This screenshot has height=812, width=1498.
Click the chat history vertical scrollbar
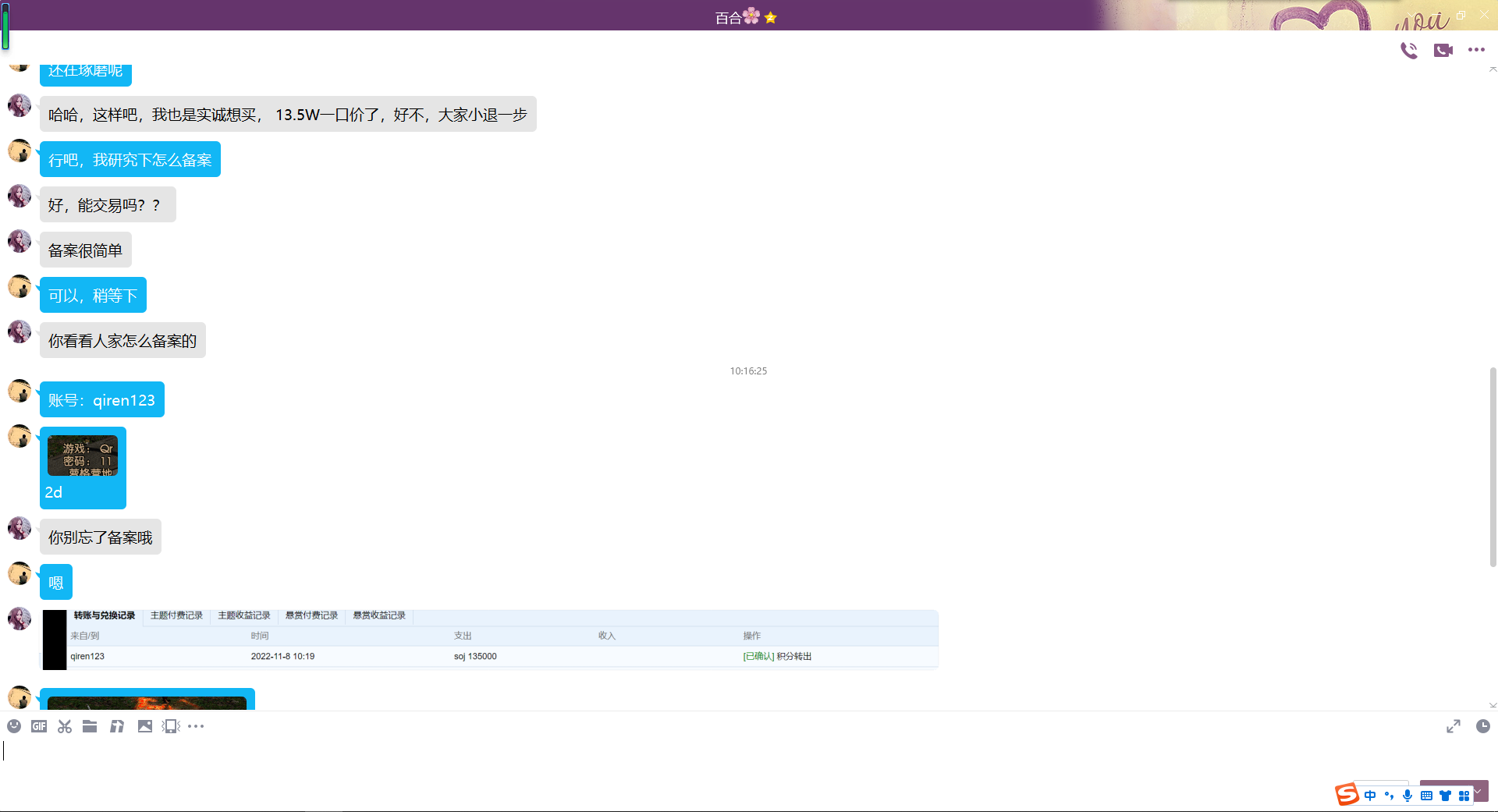point(1493,466)
